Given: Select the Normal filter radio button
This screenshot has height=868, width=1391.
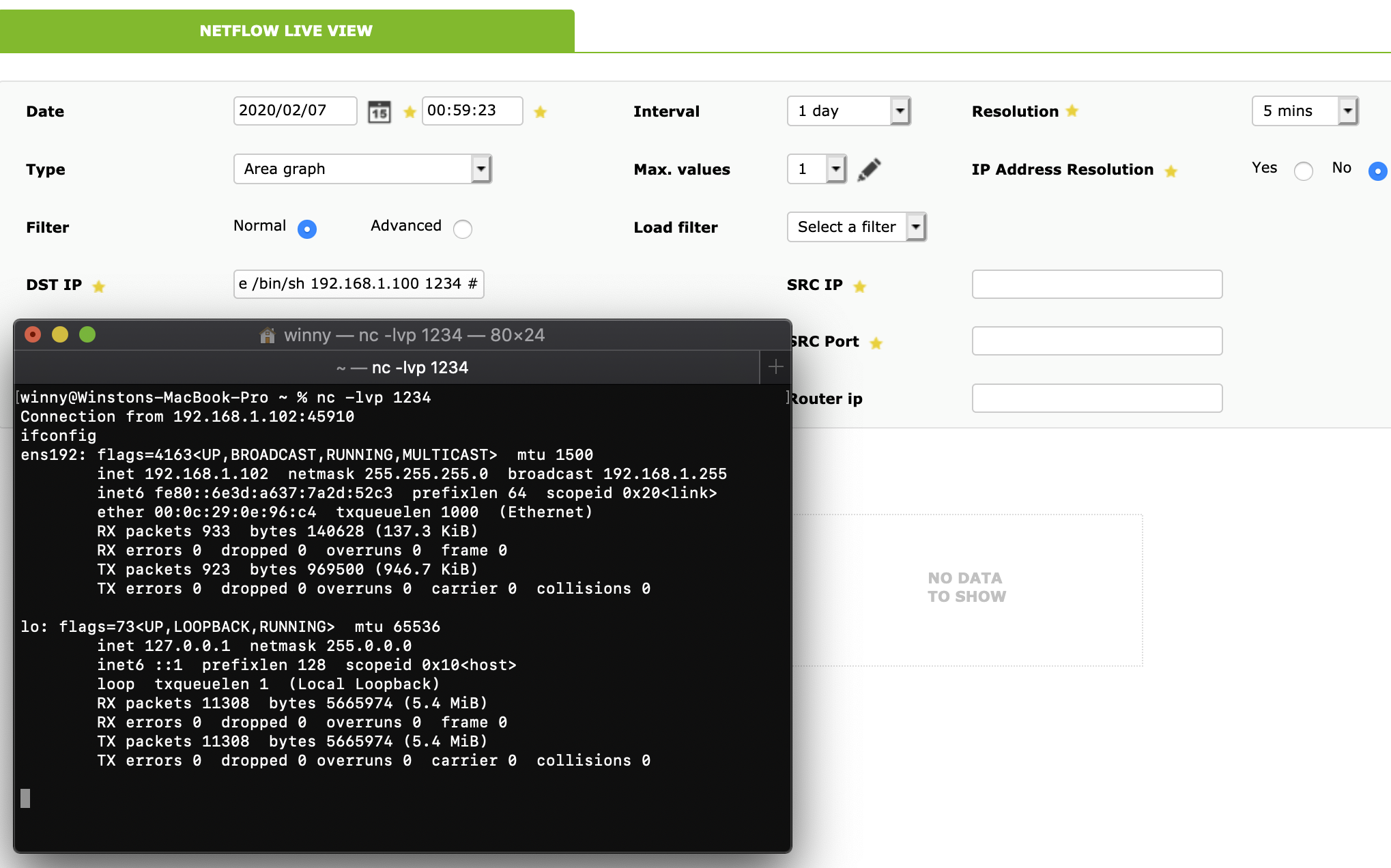Looking at the screenshot, I should coord(307,229).
